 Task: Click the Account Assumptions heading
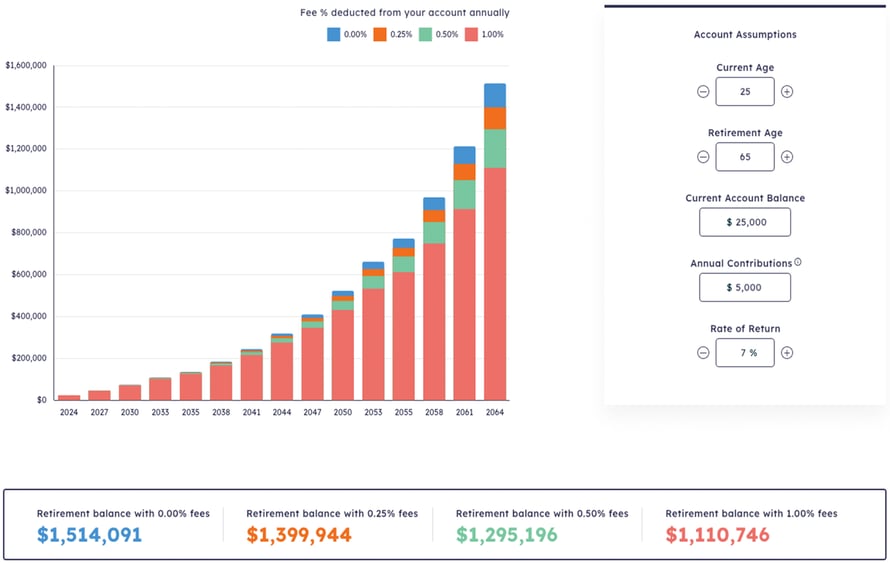pos(745,35)
